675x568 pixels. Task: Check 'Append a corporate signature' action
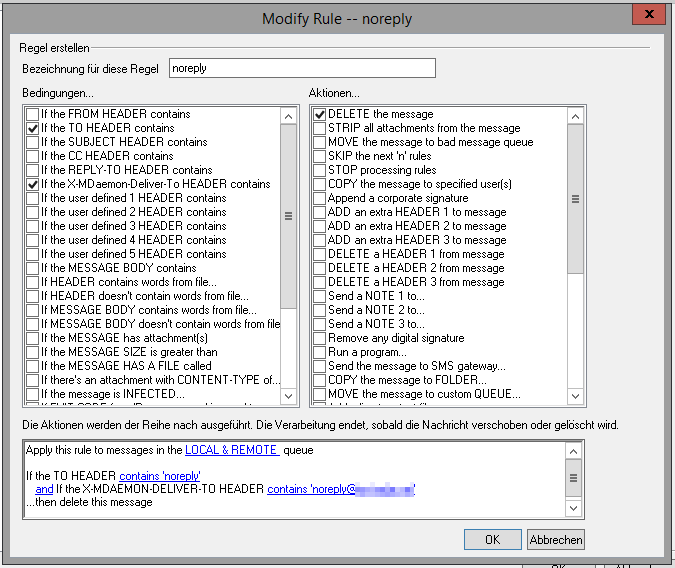pyautogui.click(x=320, y=199)
